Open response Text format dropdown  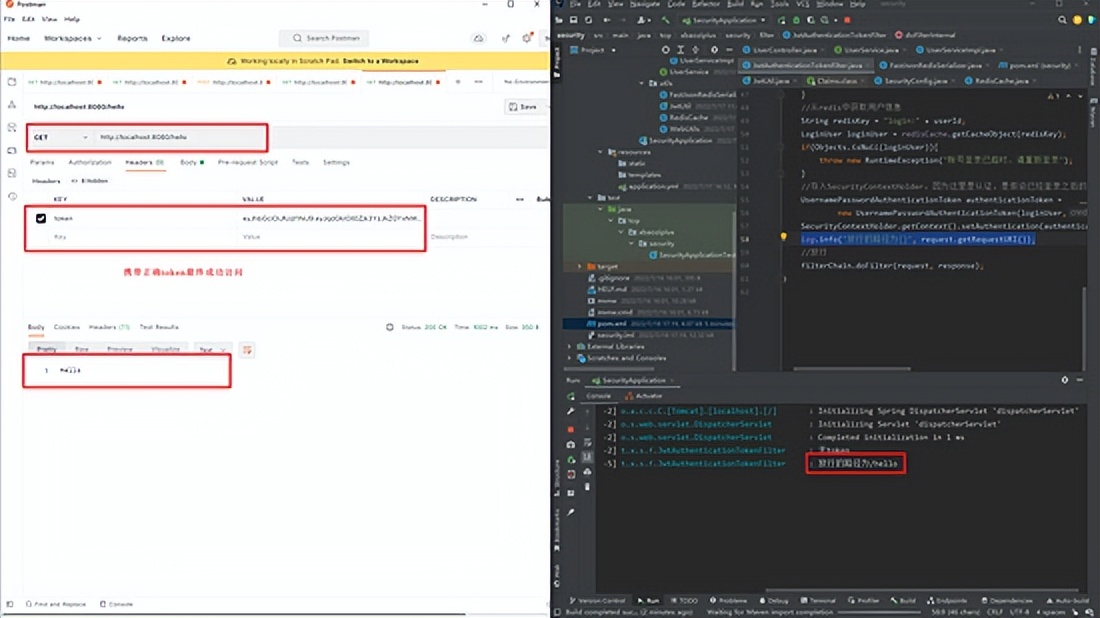(x=212, y=349)
